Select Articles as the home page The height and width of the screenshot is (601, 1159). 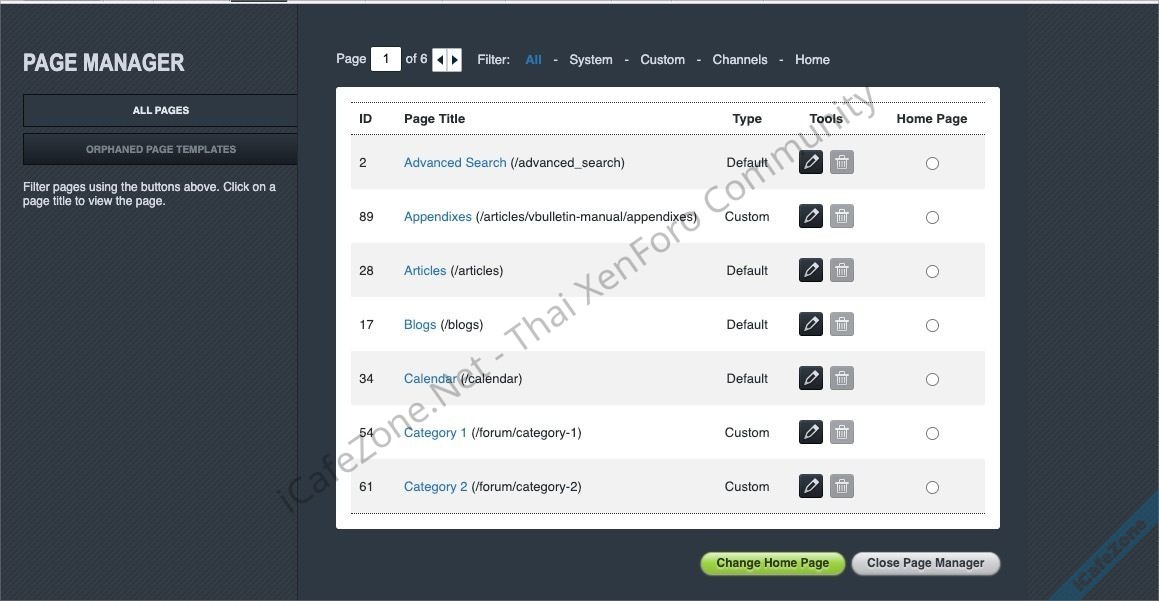pos(932,271)
